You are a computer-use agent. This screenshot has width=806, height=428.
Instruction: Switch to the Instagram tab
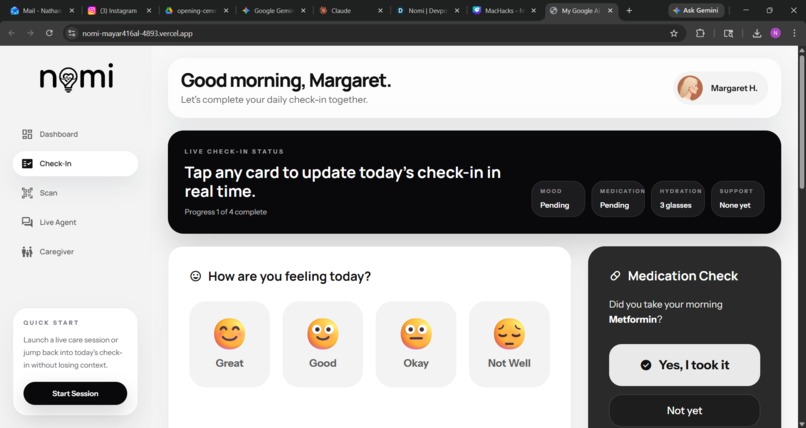coord(119,10)
